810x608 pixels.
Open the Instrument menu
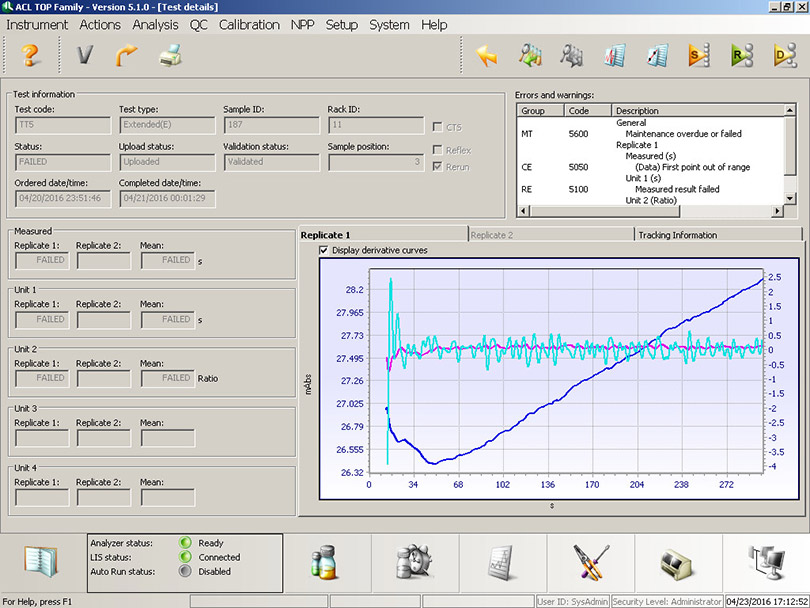(x=37, y=25)
